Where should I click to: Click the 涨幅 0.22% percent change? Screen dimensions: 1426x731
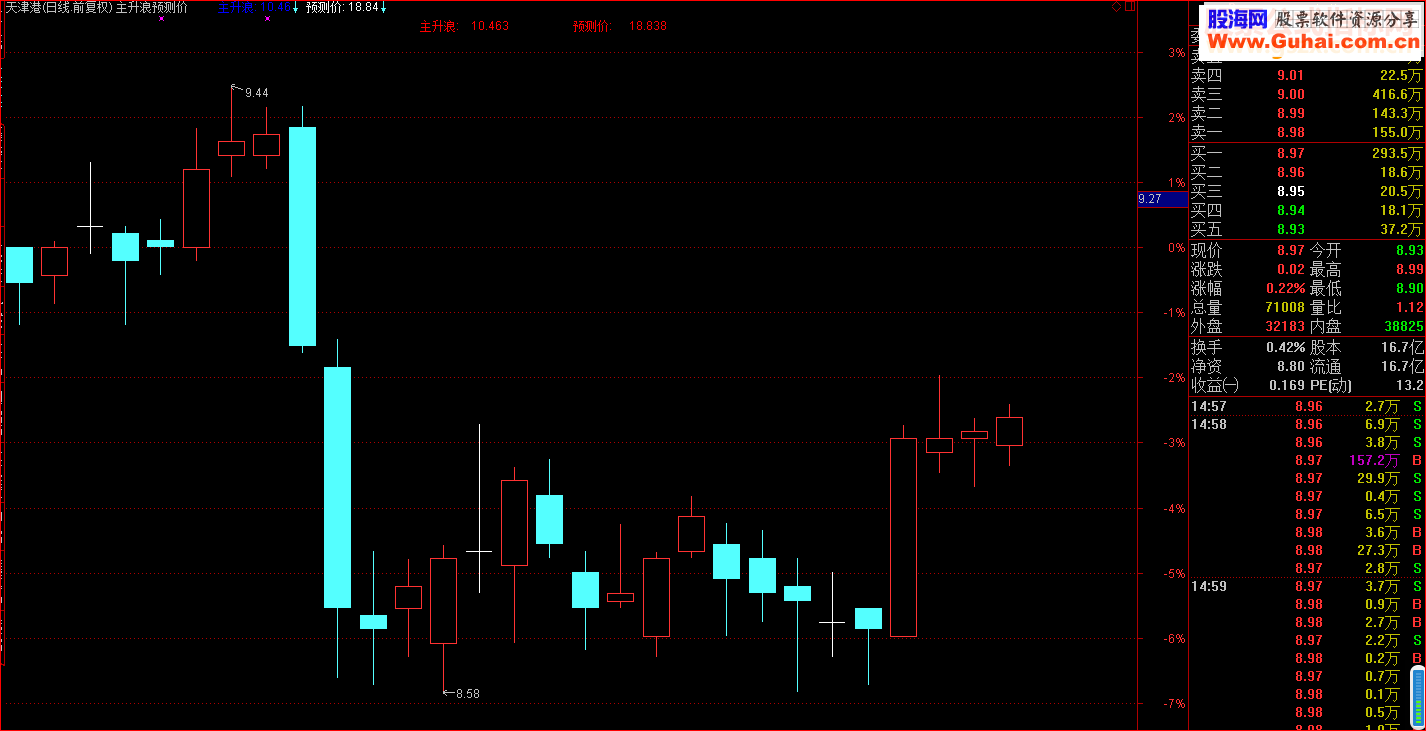(1285, 288)
